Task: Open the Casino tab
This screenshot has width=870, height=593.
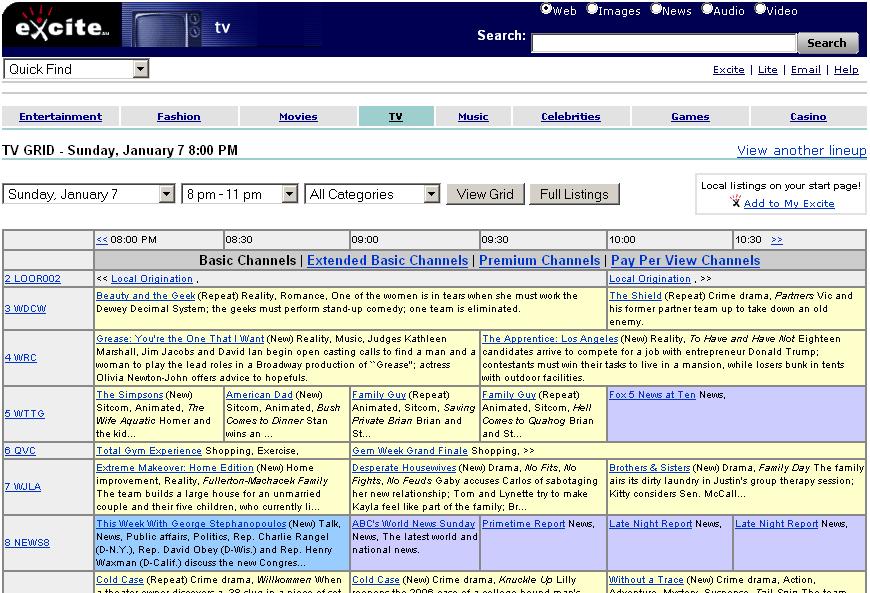Action: click(808, 116)
